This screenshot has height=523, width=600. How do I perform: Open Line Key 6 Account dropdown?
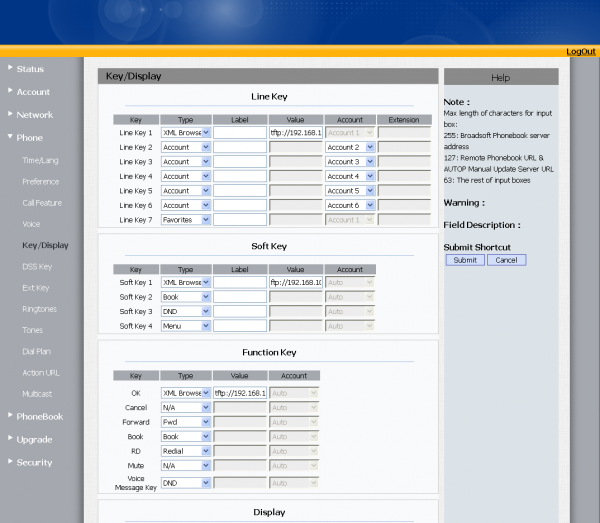point(350,205)
